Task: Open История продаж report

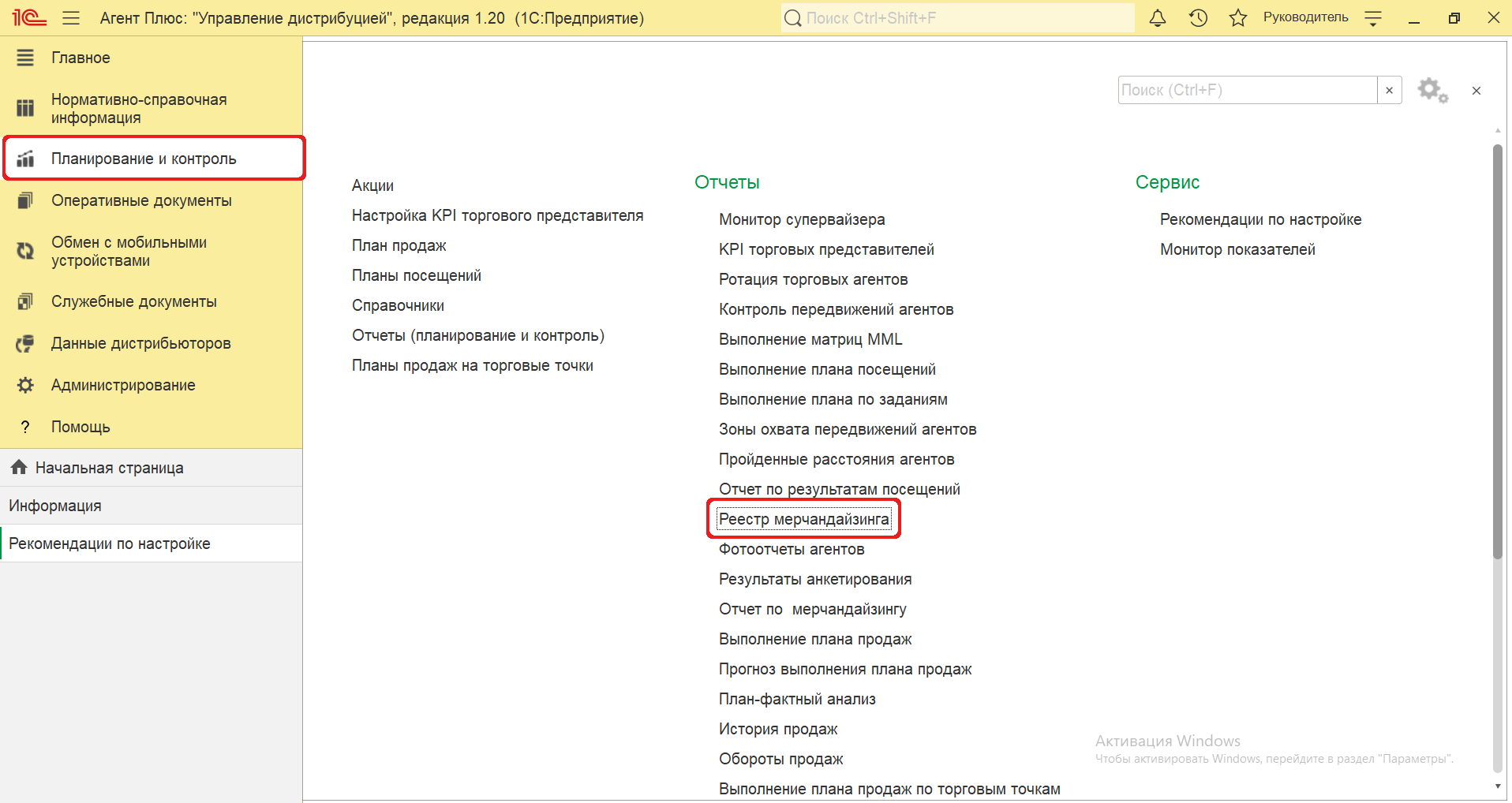Action: coord(778,729)
